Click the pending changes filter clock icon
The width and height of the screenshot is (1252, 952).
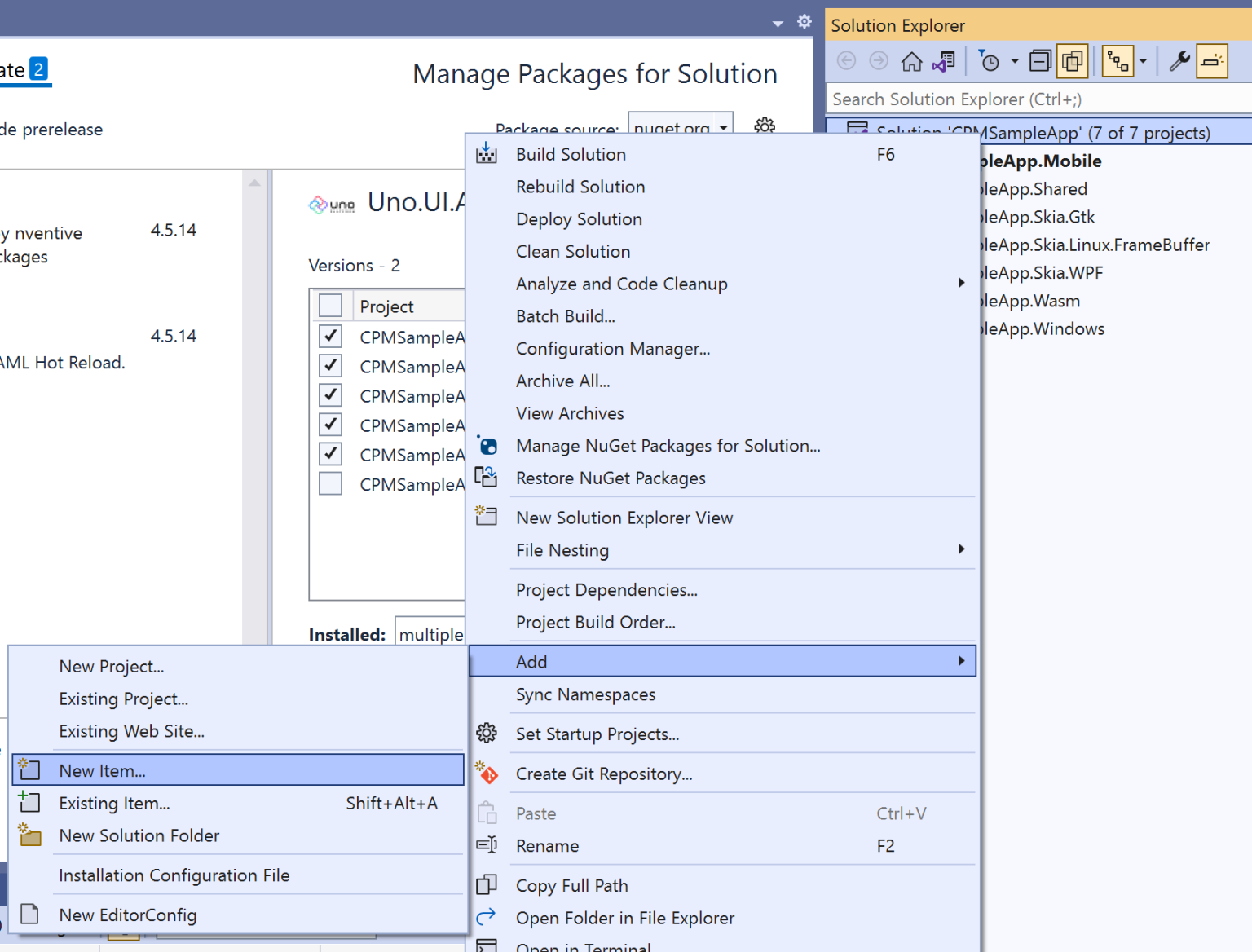click(990, 61)
